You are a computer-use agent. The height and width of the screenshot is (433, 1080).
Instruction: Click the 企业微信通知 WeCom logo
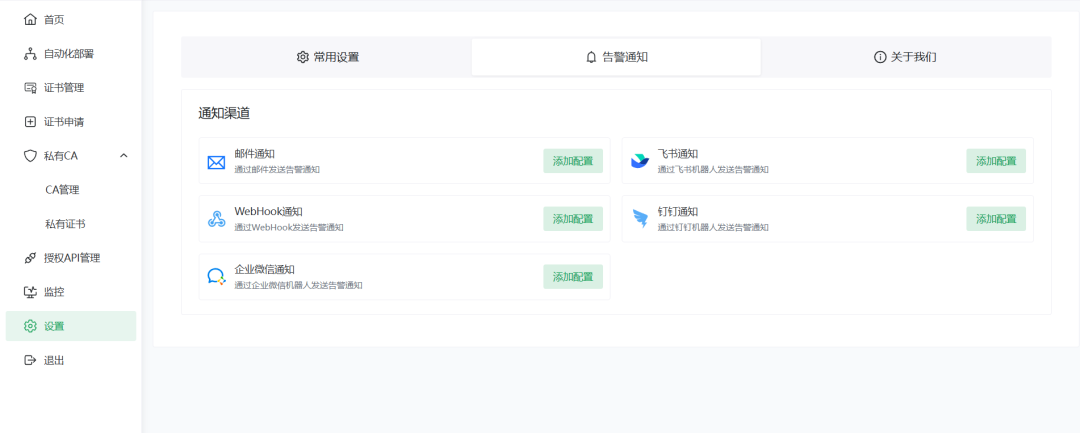[216, 277]
